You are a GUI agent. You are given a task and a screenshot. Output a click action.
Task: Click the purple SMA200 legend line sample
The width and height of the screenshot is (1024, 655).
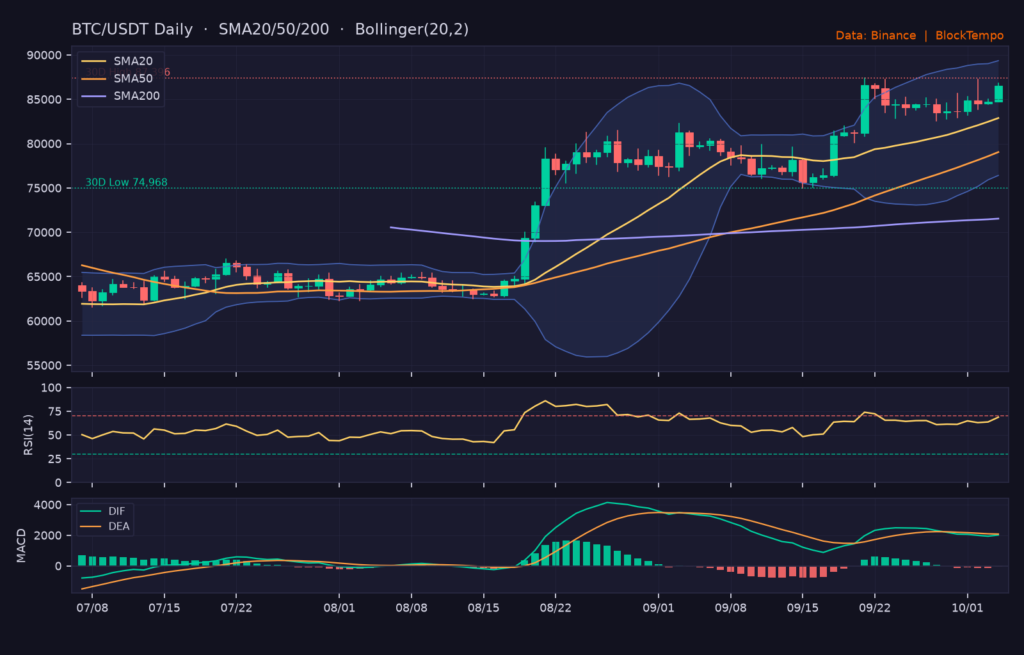coord(93,97)
